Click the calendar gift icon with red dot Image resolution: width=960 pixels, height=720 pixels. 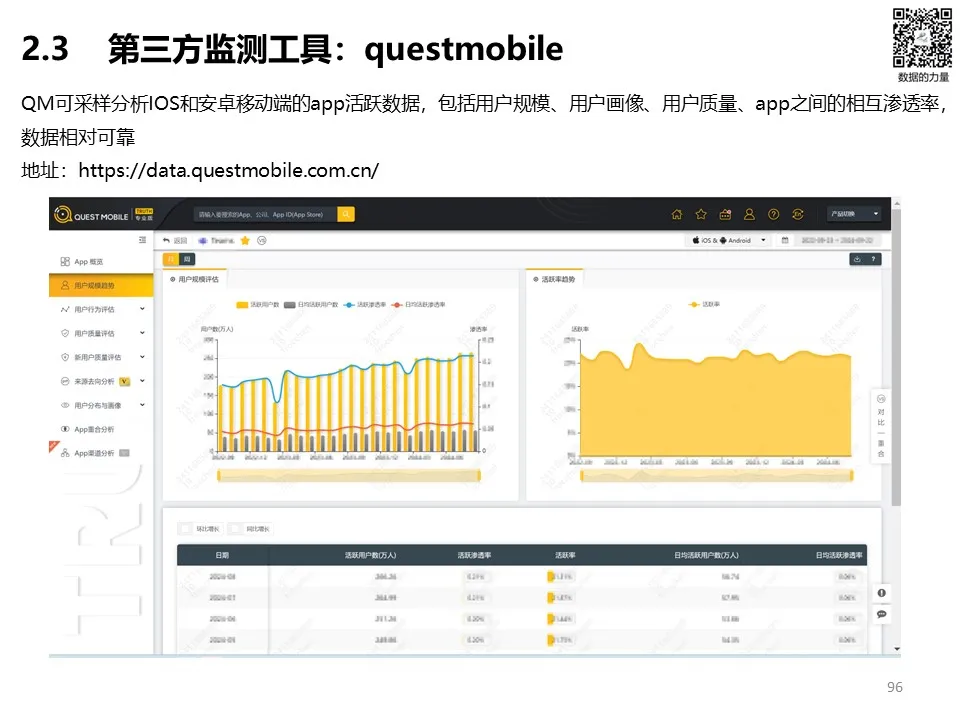pyautogui.click(x=726, y=214)
